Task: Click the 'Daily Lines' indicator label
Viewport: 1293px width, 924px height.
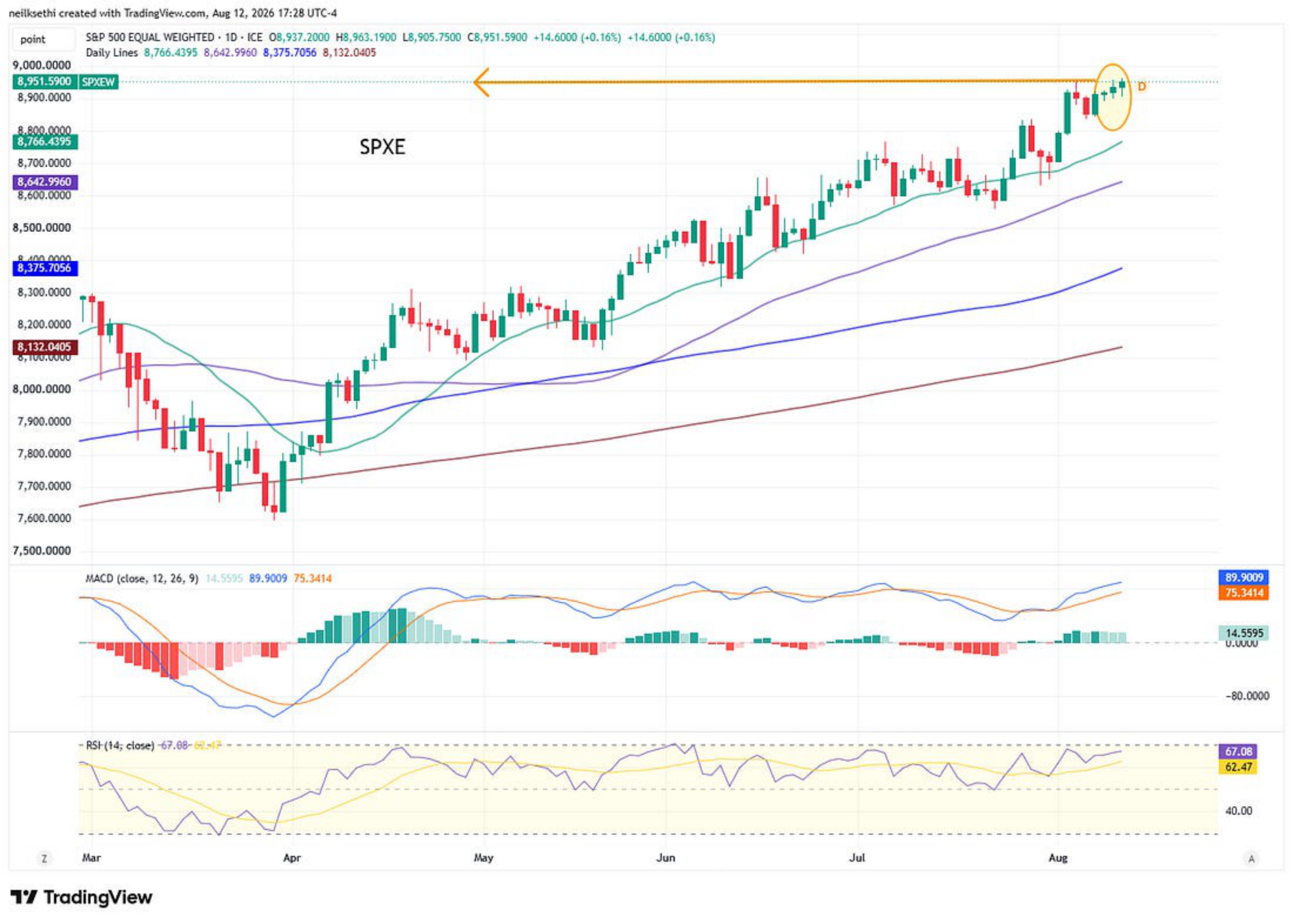Action: pos(111,53)
